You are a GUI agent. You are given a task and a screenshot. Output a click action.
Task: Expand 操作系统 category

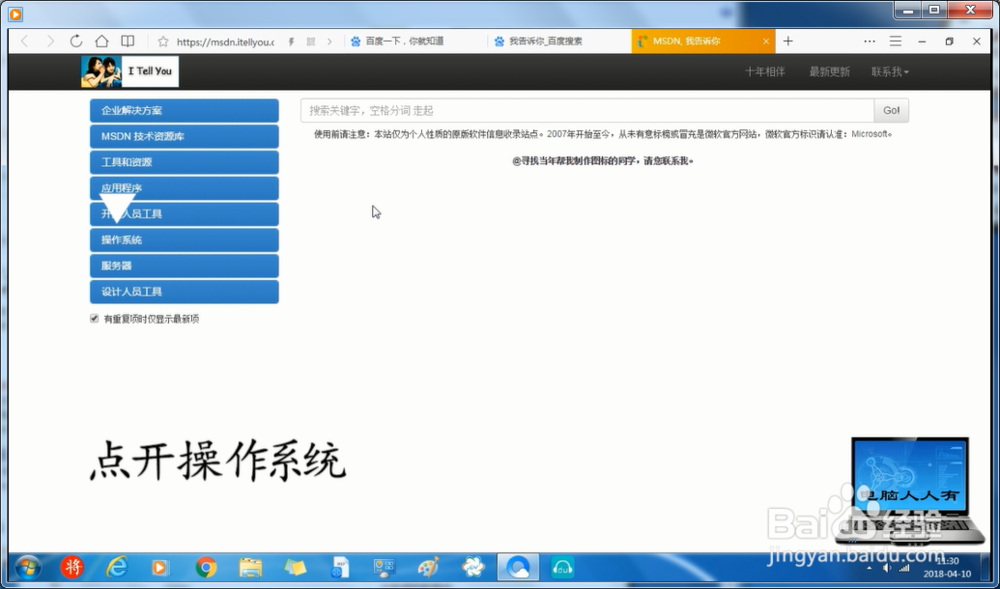click(184, 240)
